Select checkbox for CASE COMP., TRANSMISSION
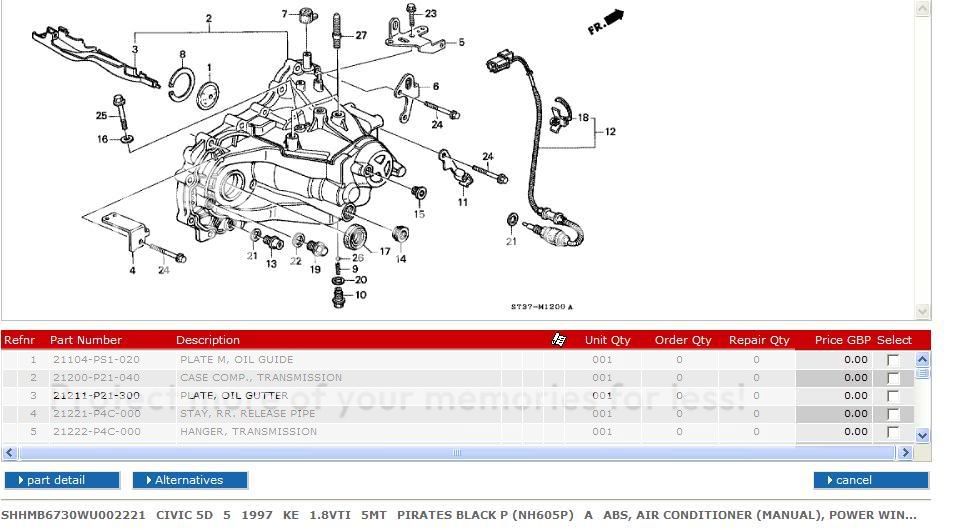Image resolution: width=954 pixels, height=530 pixels. point(893,378)
